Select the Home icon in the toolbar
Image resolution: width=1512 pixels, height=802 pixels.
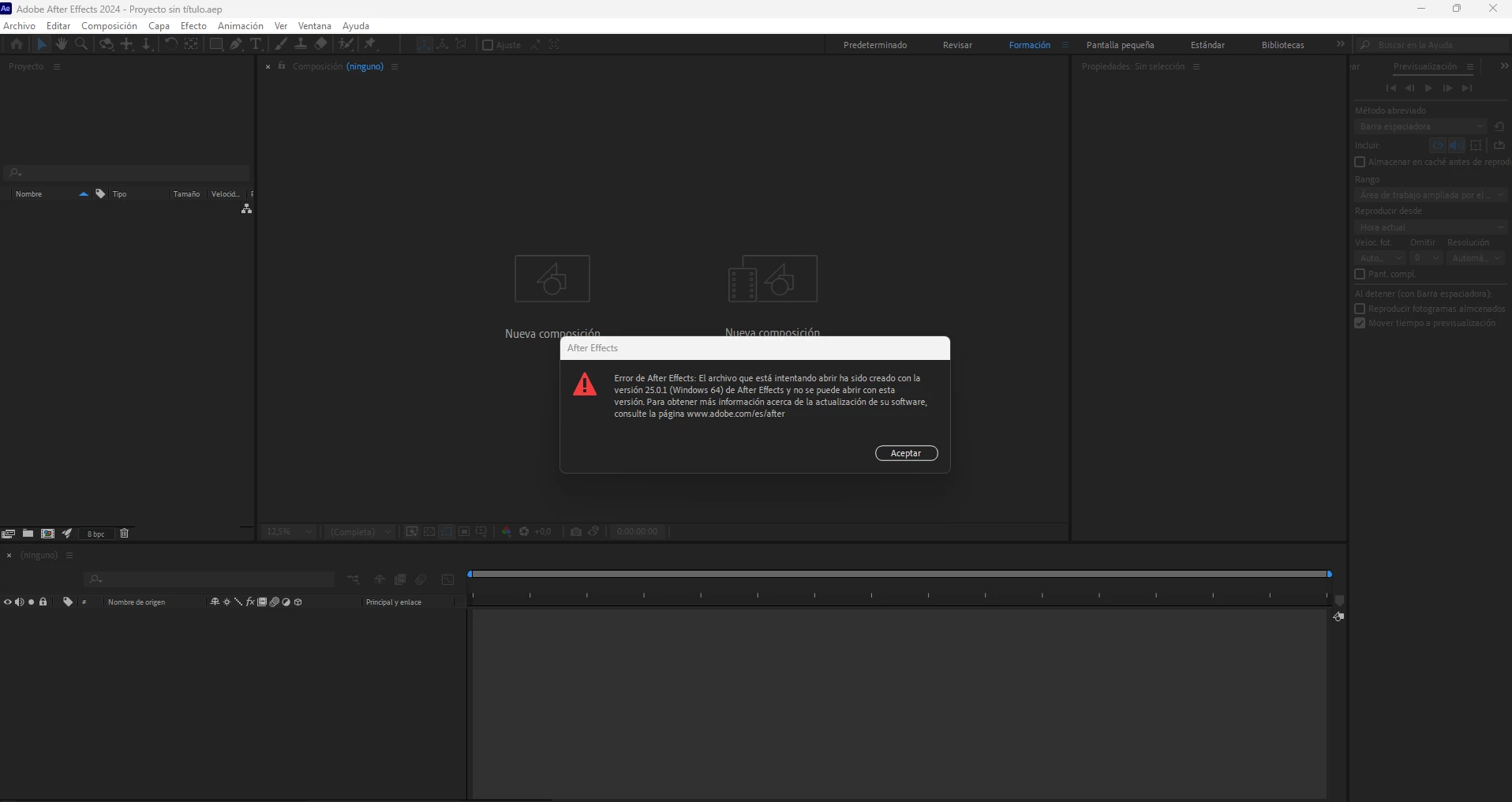17,44
